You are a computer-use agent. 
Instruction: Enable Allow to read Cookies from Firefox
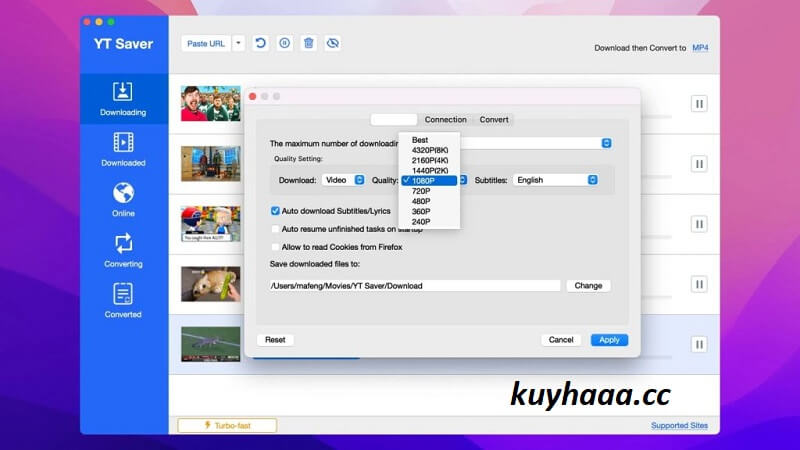[x=275, y=247]
